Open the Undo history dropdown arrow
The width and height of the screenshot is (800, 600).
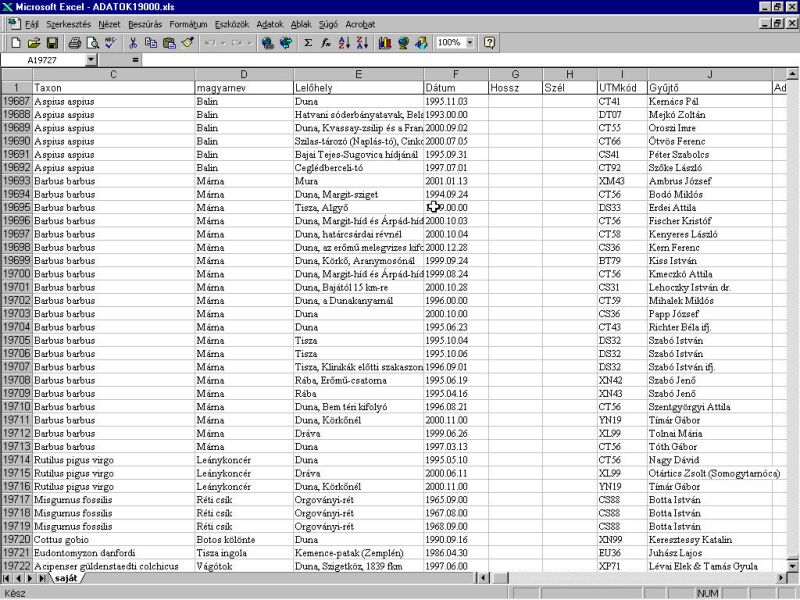pyautogui.click(x=223, y=43)
